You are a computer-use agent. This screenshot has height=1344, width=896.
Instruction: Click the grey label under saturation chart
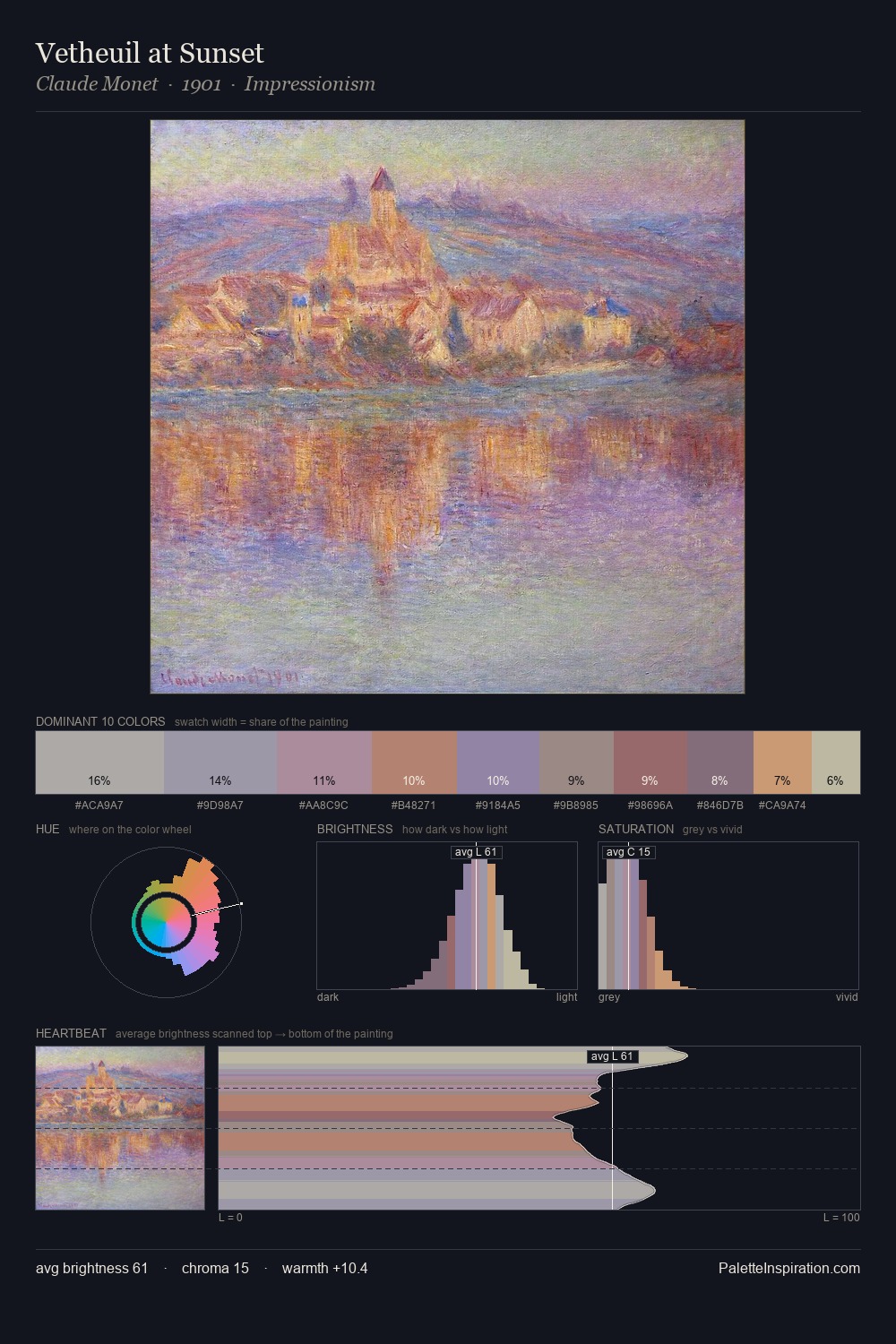click(x=609, y=997)
